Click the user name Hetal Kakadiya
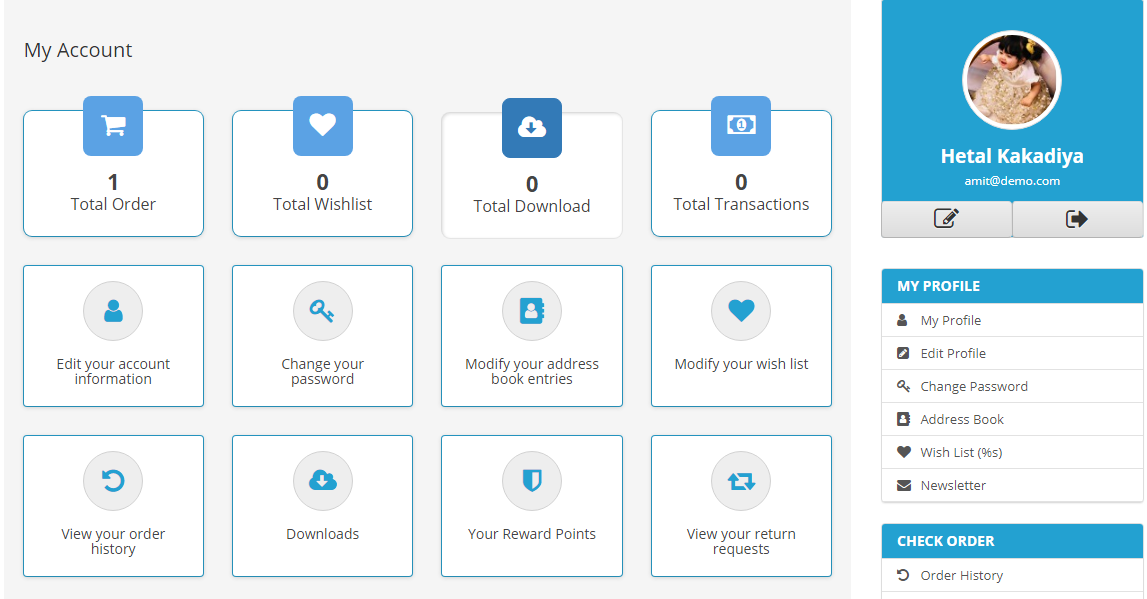Screen dimensions: 1147x599 (1012, 156)
